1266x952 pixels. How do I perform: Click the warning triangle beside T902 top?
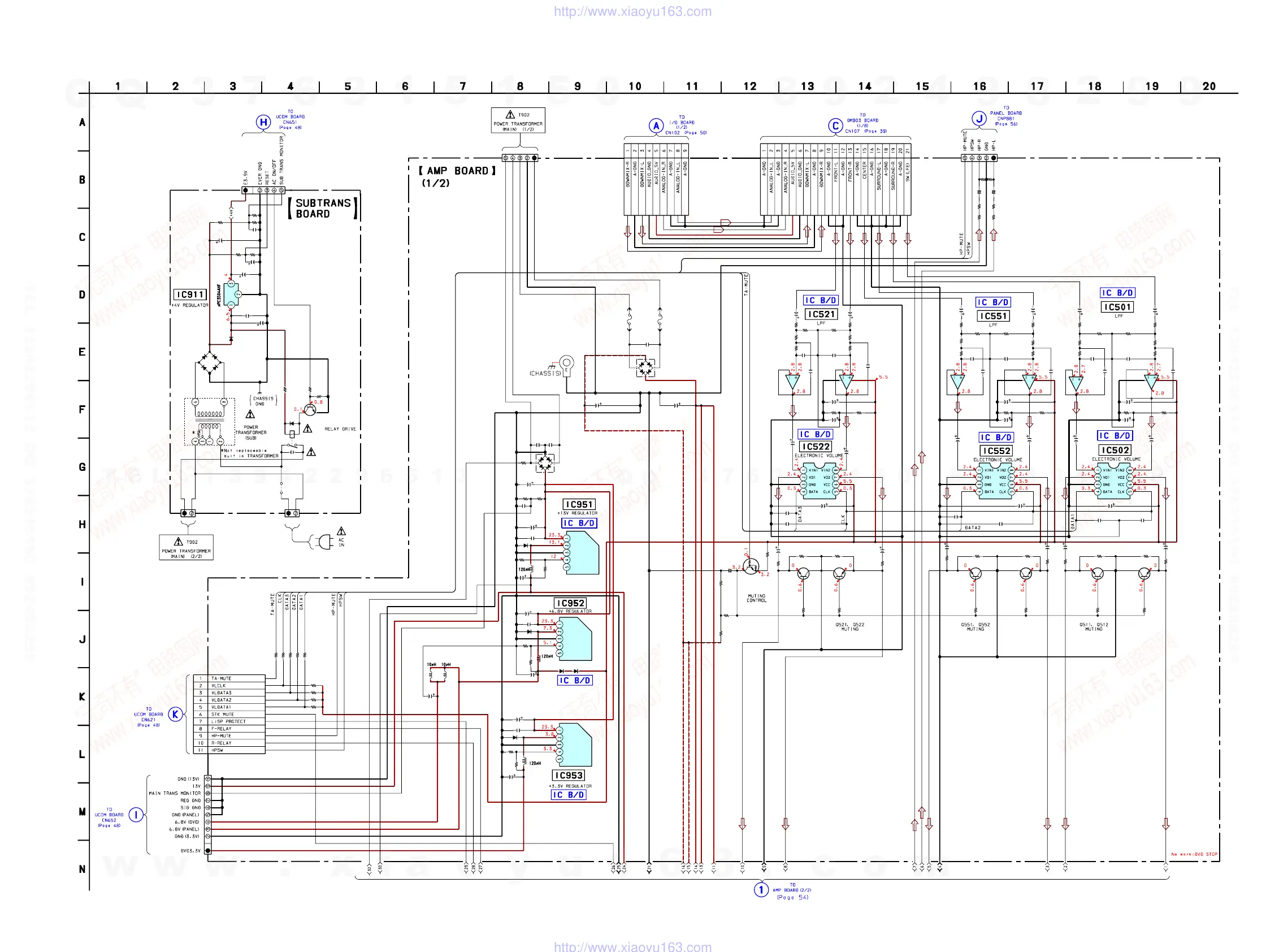tap(510, 115)
